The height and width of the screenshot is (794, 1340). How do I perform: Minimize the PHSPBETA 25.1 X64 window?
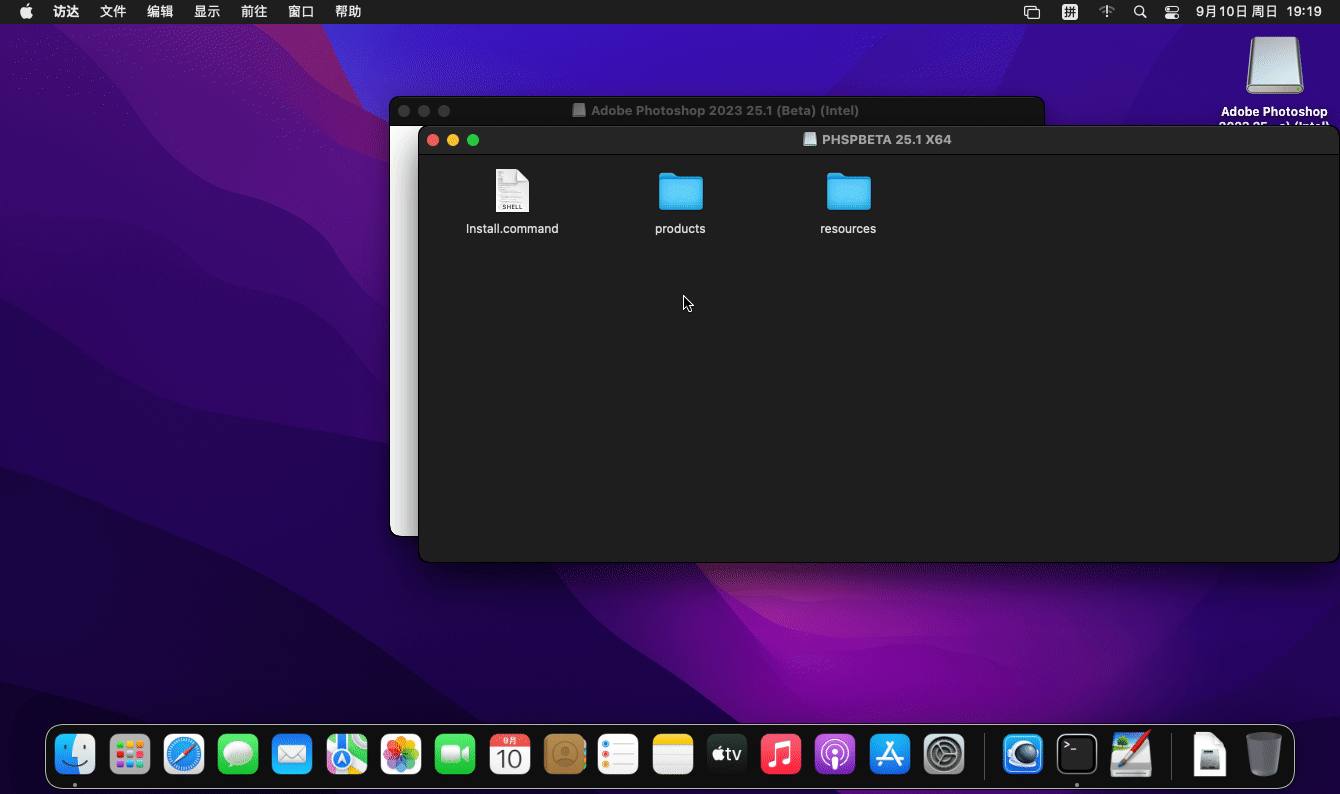pos(453,140)
